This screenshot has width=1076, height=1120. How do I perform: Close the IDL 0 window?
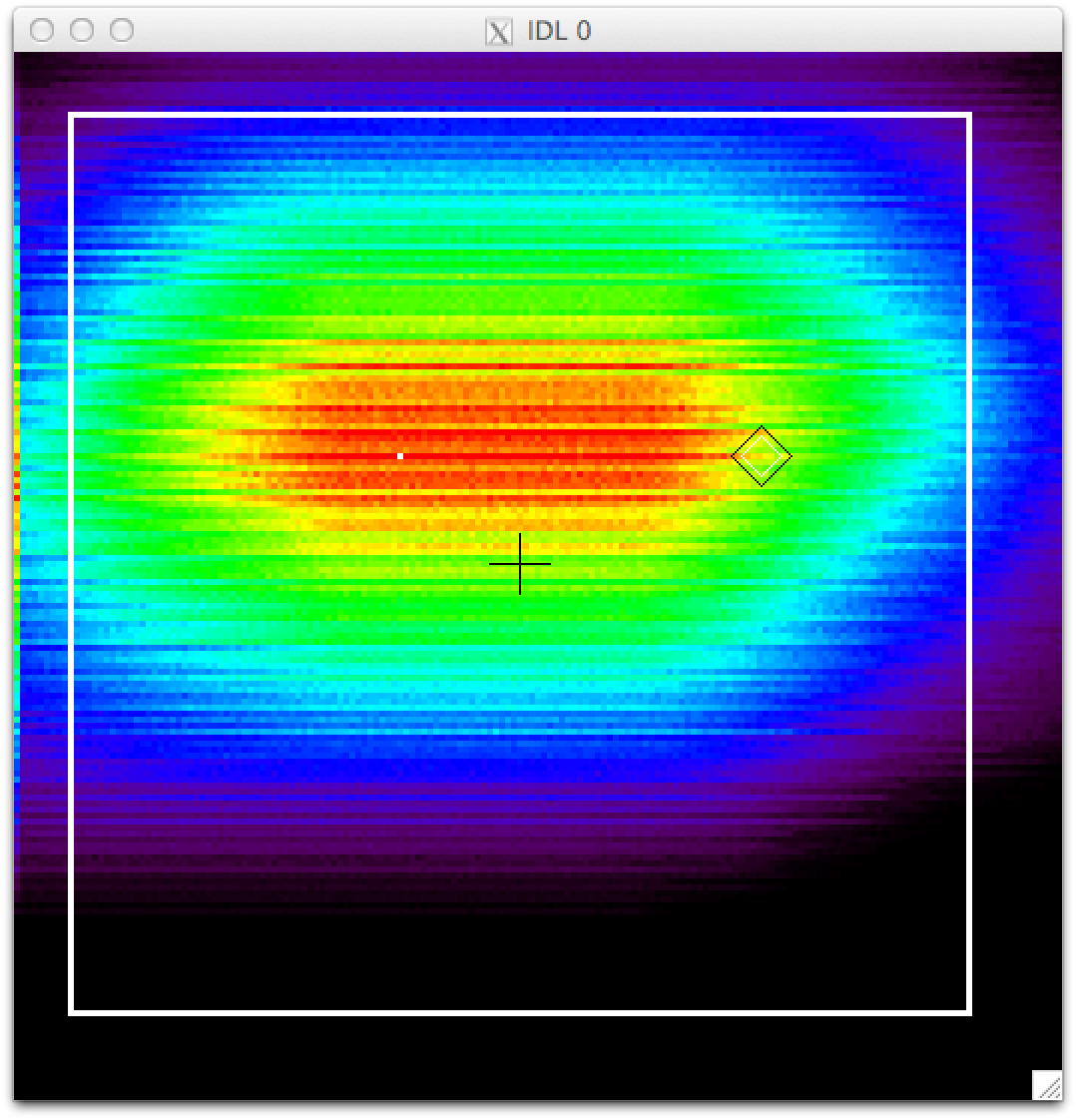pos(42,31)
